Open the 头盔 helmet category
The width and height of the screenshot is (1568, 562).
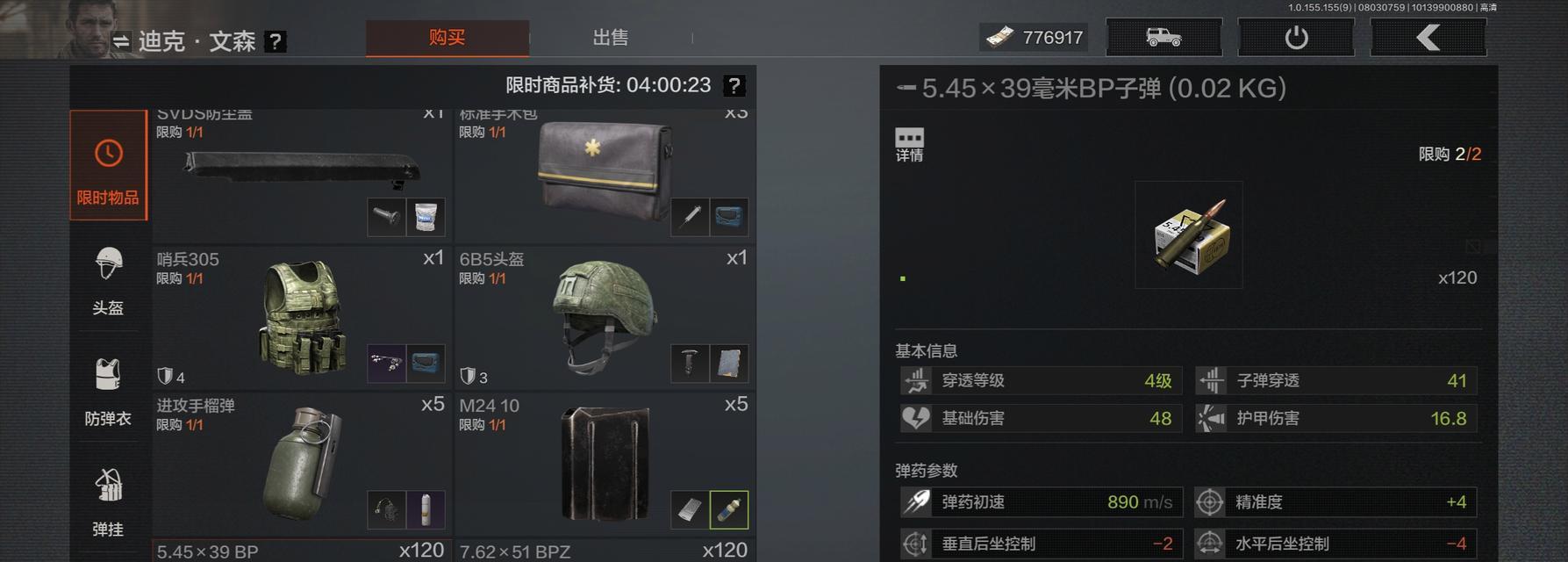[x=108, y=280]
